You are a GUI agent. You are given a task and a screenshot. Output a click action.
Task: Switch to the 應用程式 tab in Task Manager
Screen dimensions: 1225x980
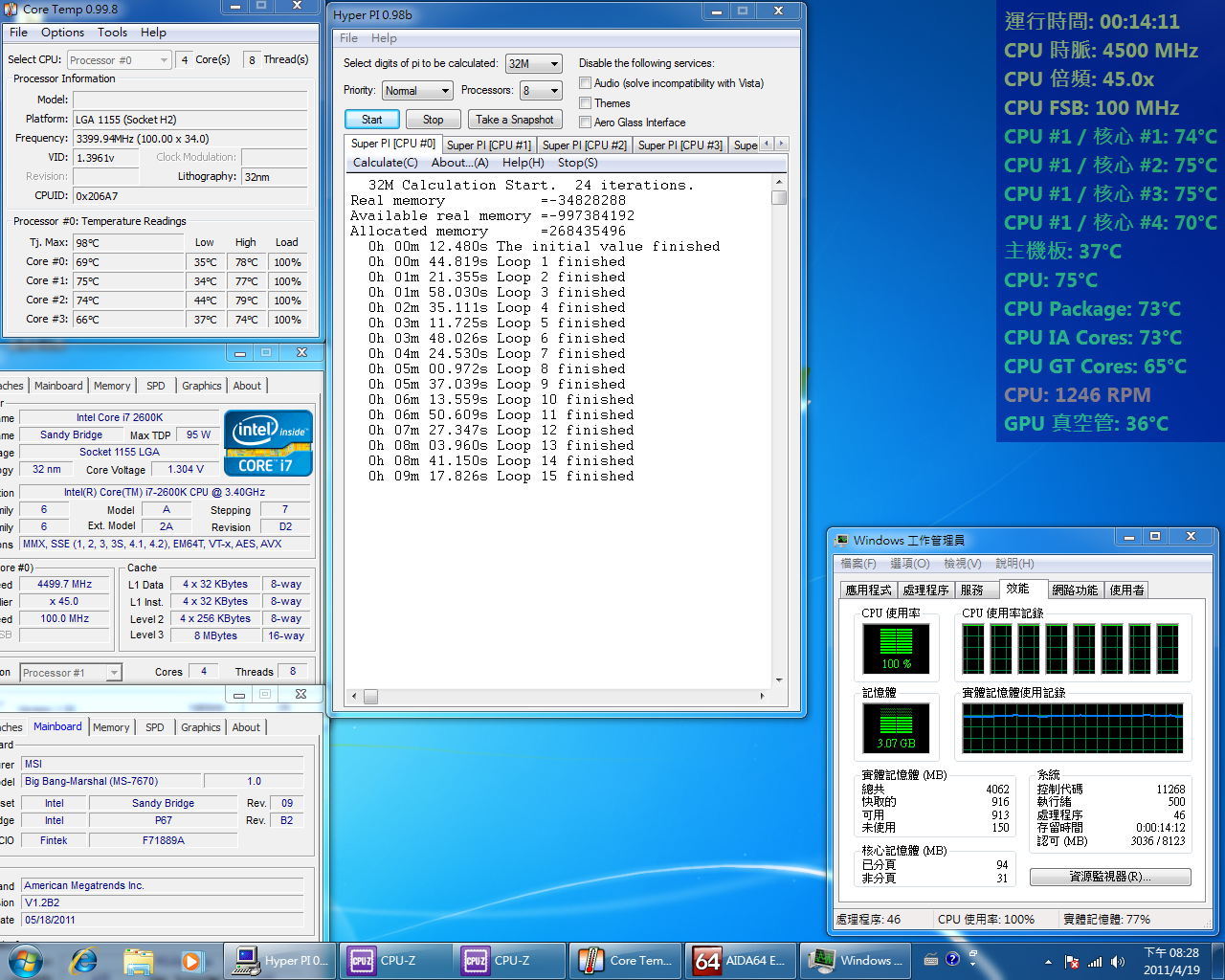point(868,590)
